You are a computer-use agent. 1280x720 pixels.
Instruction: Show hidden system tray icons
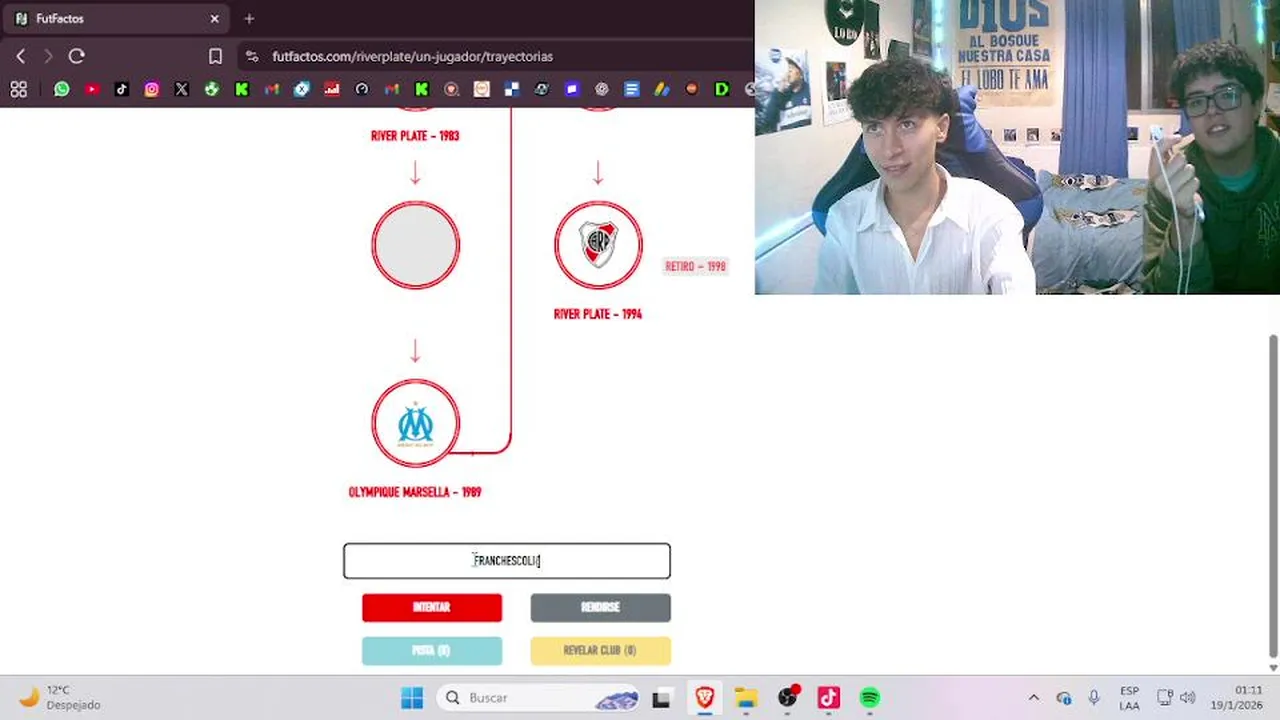click(1034, 697)
